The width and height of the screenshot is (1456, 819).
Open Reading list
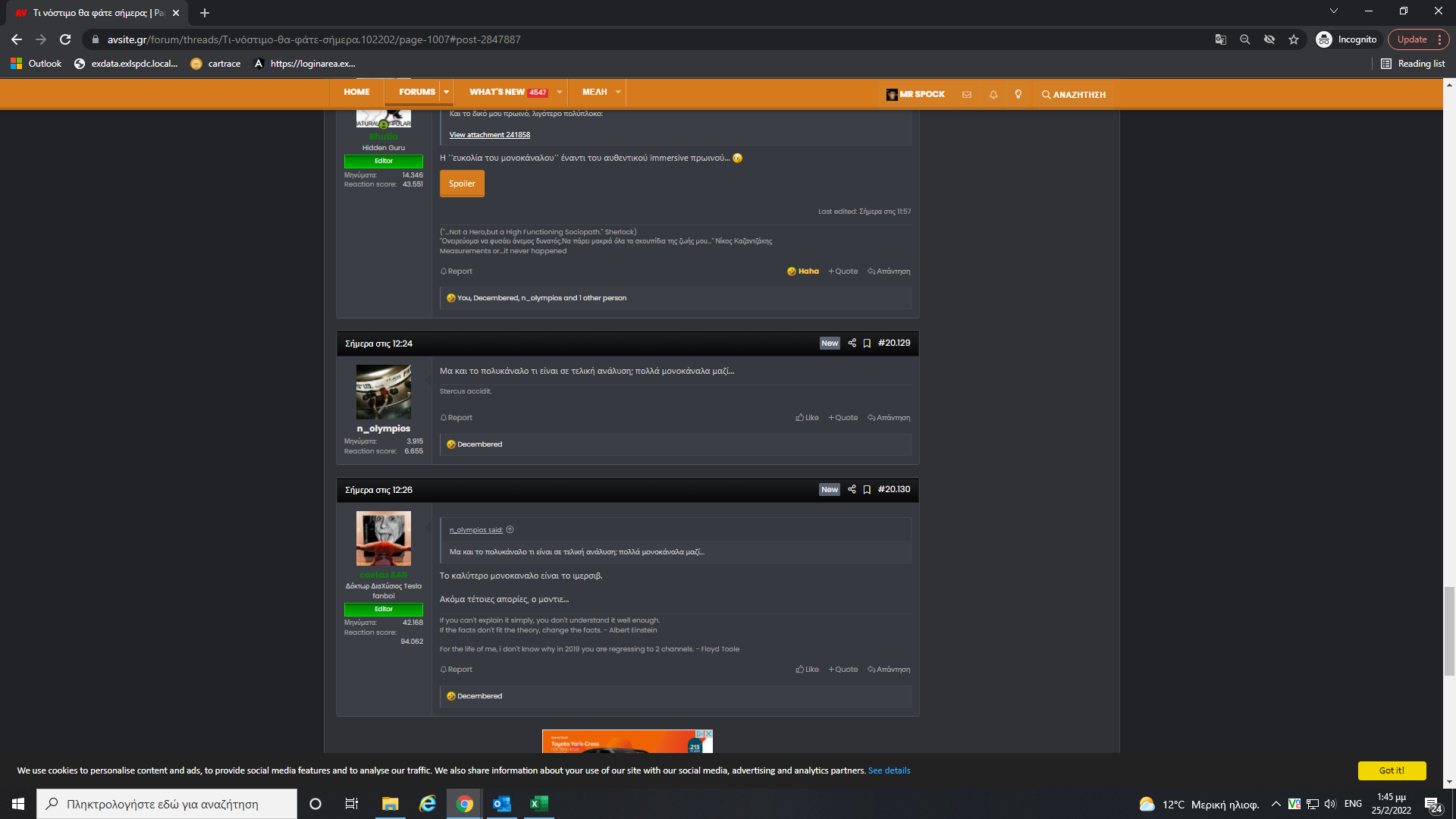(x=1413, y=64)
